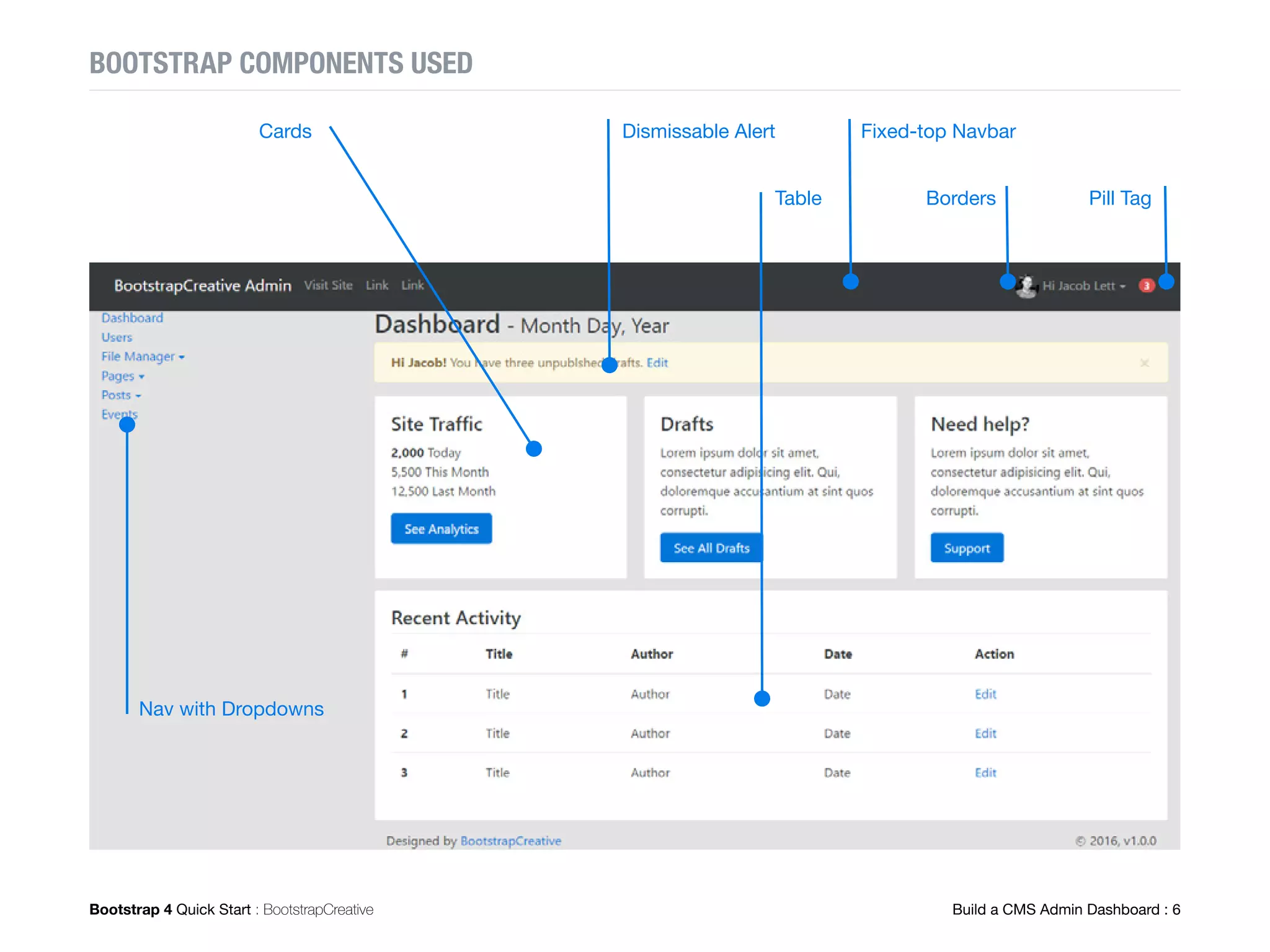Click the Action column header
Viewport: 1270px width, 952px height.
point(995,654)
